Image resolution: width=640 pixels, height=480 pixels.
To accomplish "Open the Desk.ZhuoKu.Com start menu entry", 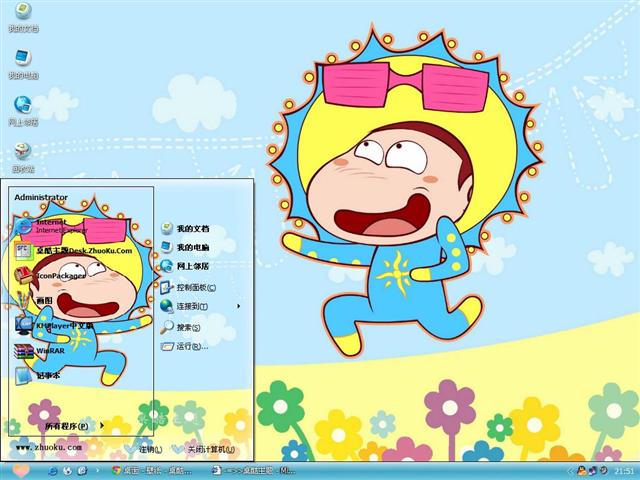I will coord(73,250).
